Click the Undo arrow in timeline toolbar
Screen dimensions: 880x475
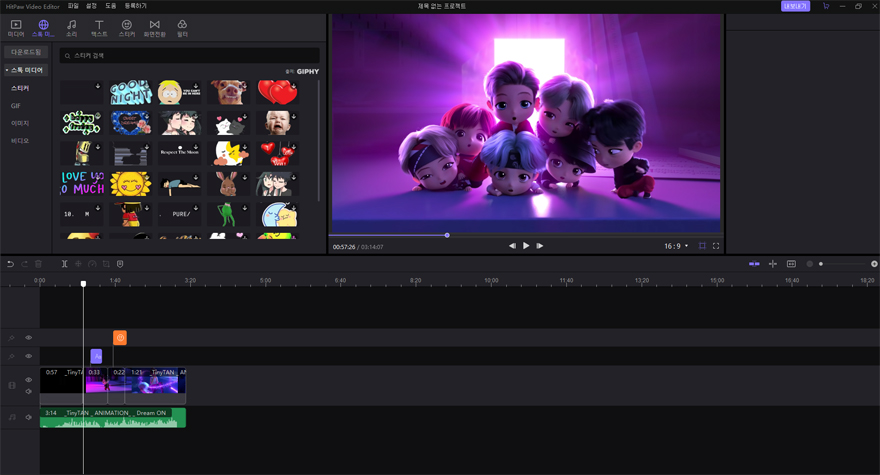pyautogui.click(x=10, y=264)
